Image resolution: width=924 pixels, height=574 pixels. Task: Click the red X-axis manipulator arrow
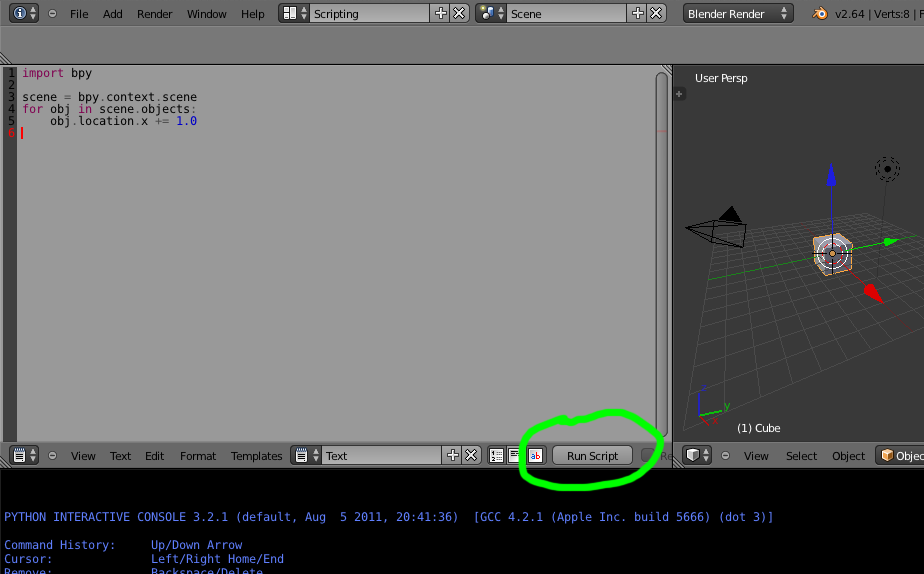tap(873, 293)
